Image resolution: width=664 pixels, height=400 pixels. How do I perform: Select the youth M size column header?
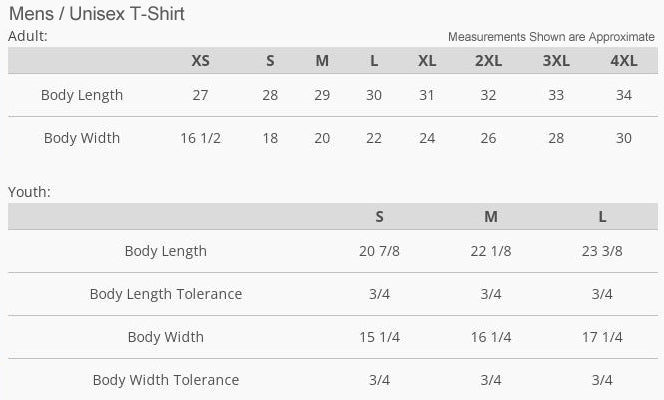[x=491, y=216]
